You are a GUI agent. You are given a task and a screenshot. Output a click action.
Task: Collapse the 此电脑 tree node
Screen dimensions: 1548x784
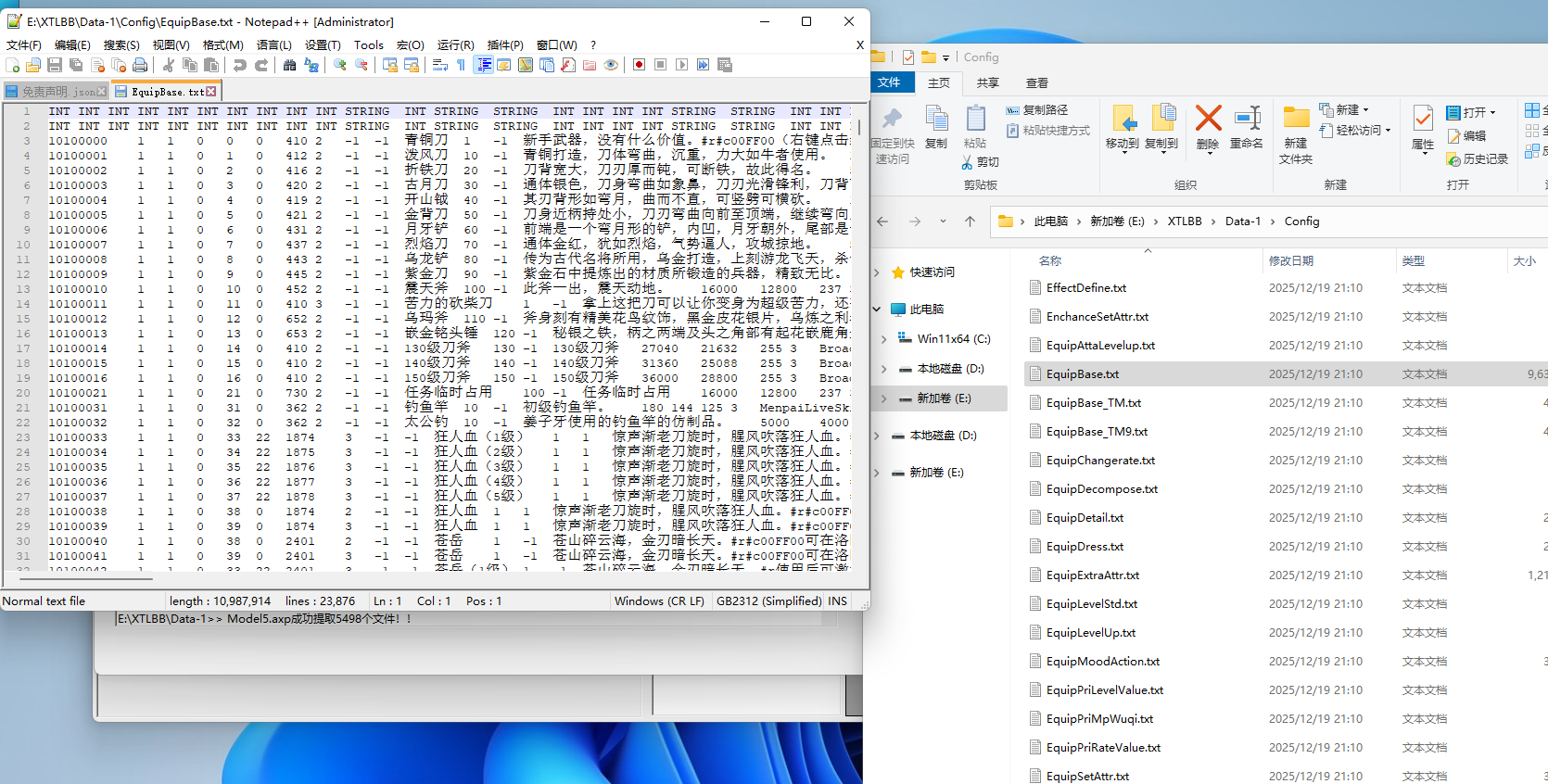pyautogui.click(x=877, y=310)
